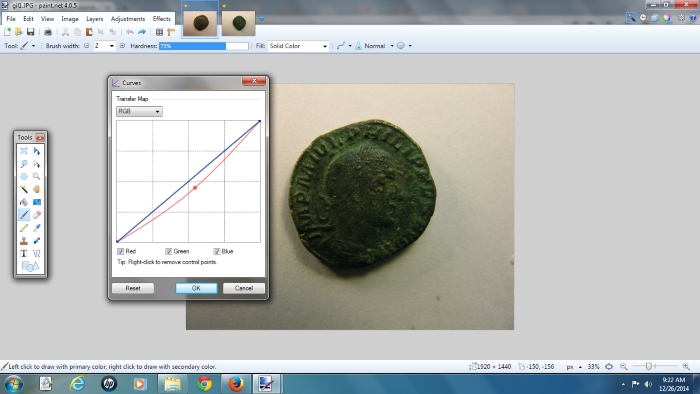This screenshot has width=700, height=394.
Task: Disable the Blue channel checkbox
Action: [x=217, y=251]
